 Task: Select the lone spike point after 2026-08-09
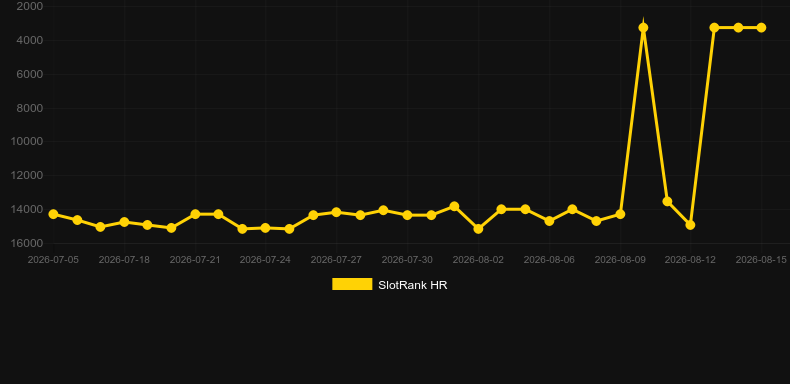click(643, 28)
